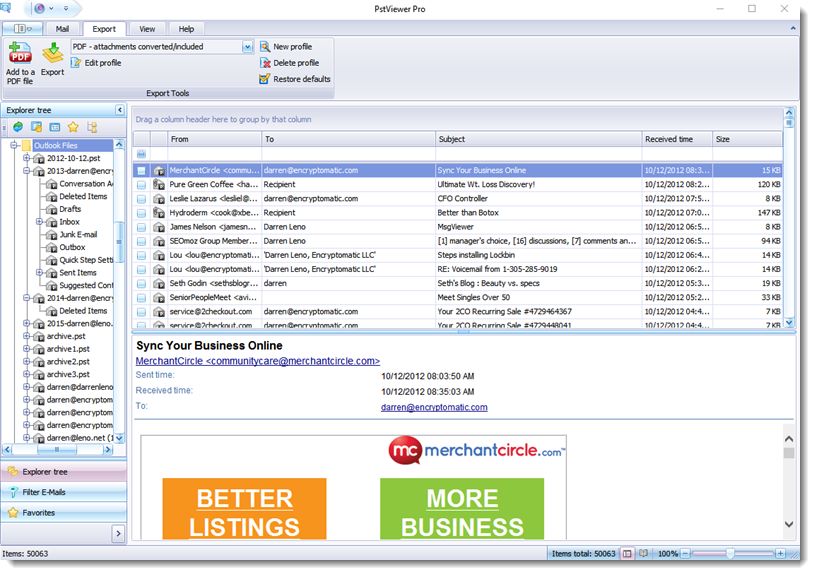Viewport: 815px width, 575px height.
Task: Click the zoom out minus button
Action: pos(686,554)
